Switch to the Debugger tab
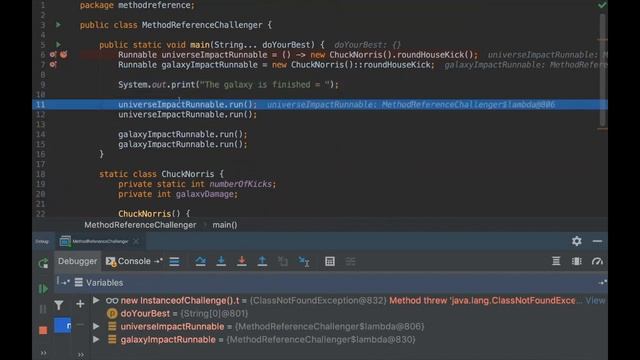640x360 pixels. point(77,261)
